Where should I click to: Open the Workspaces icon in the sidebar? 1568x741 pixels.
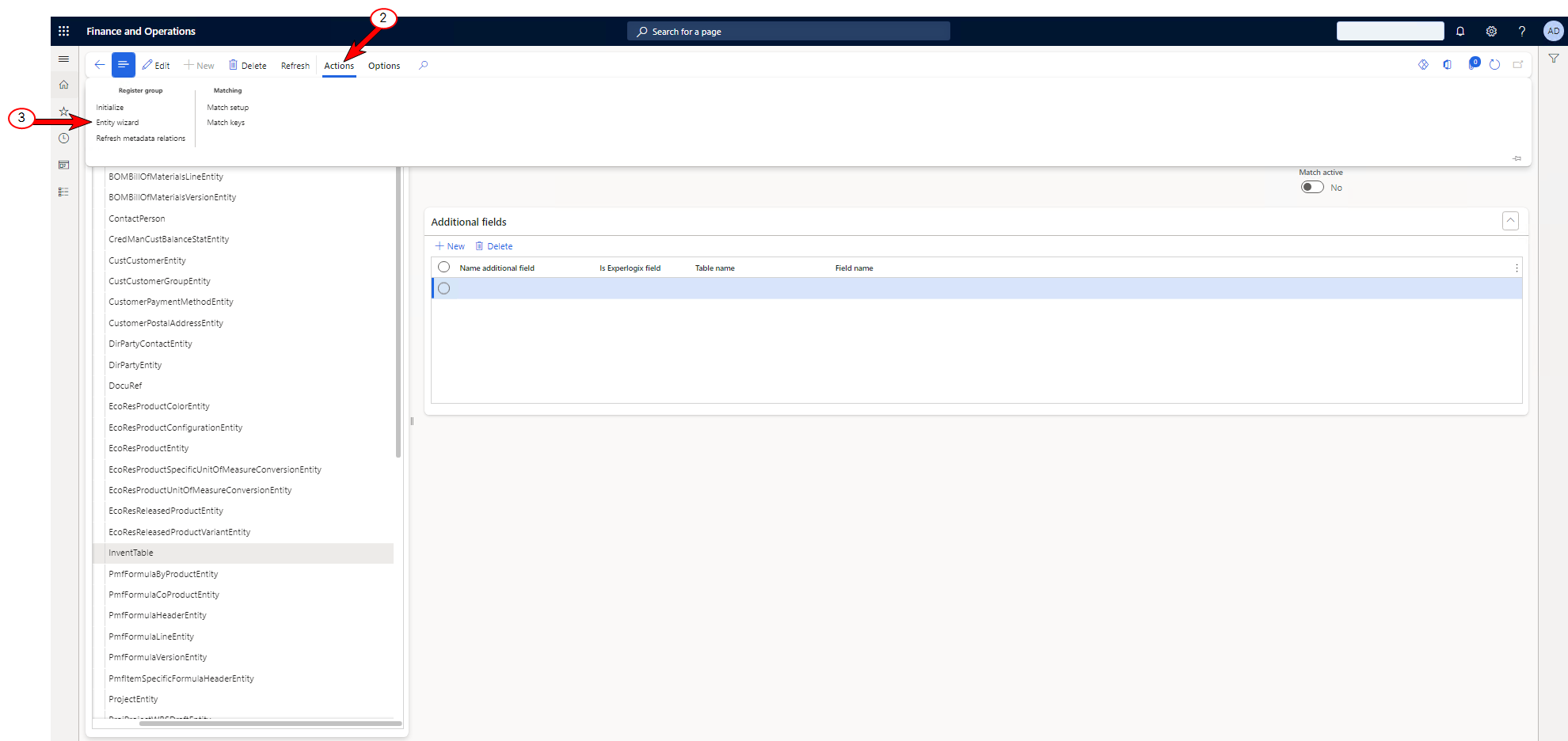pos(64,165)
